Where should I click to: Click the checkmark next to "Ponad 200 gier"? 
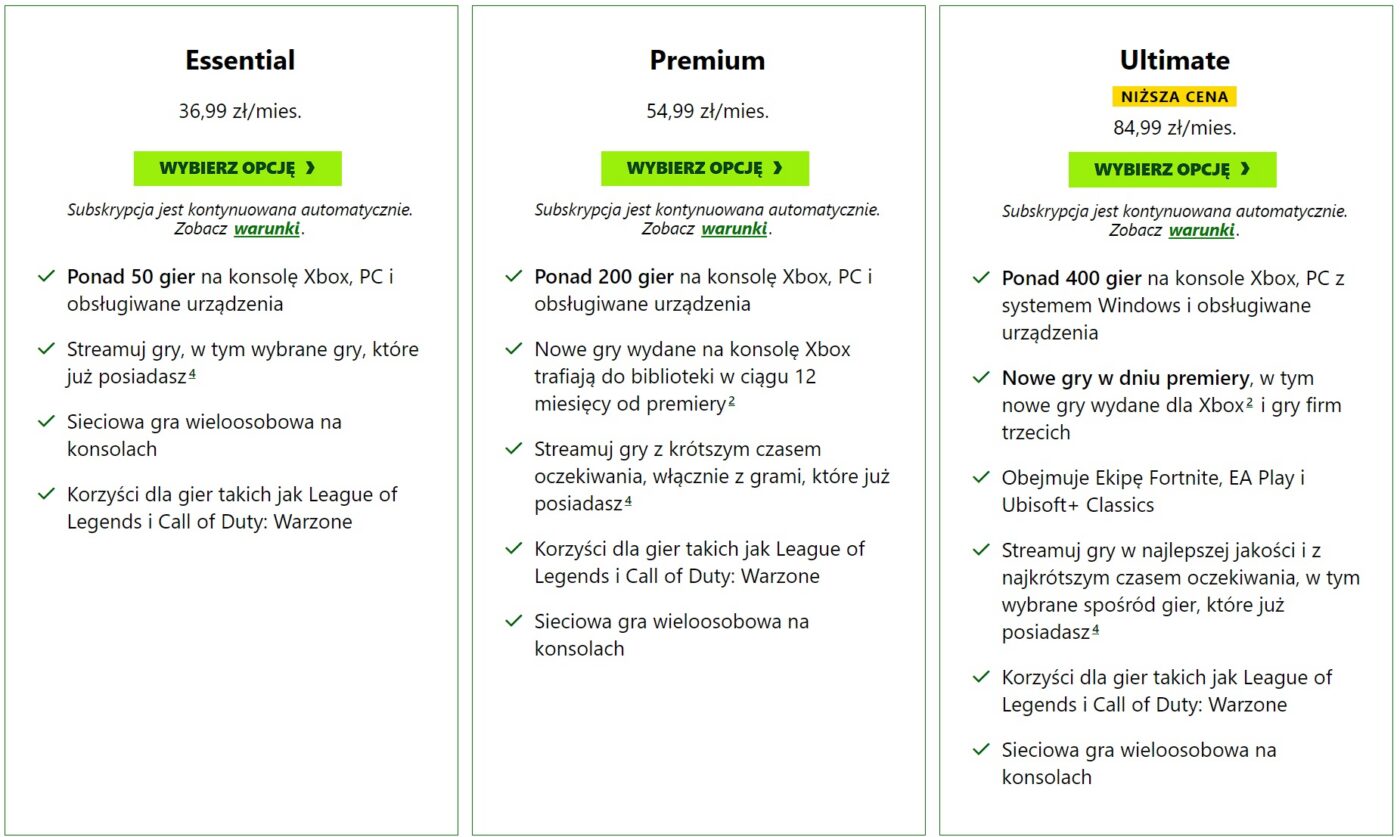(513, 277)
